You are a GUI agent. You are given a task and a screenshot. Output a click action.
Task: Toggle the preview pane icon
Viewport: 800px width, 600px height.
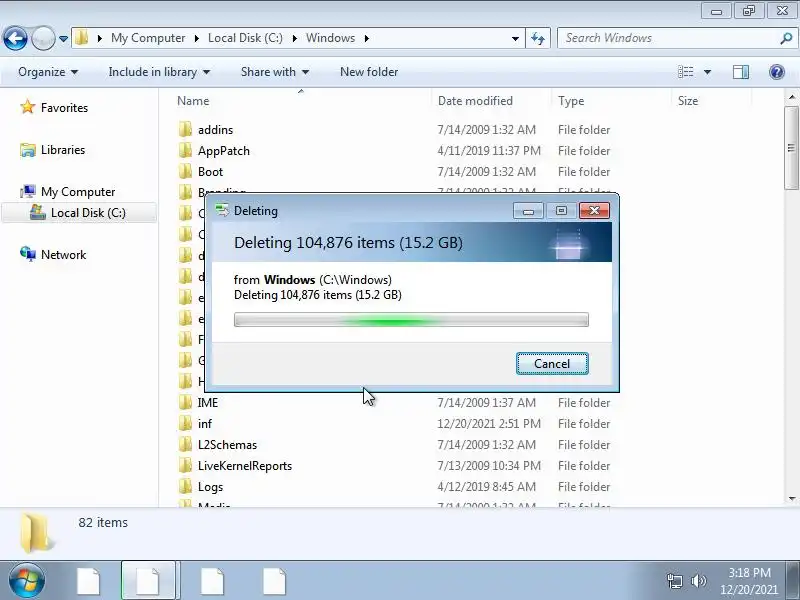[x=741, y=72]
